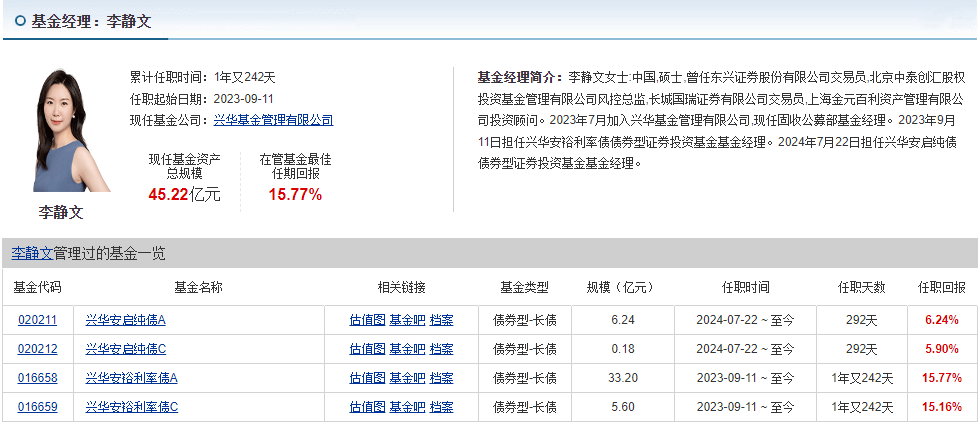Open 档案 for 兴华安裕利率债C

[442, 407]
